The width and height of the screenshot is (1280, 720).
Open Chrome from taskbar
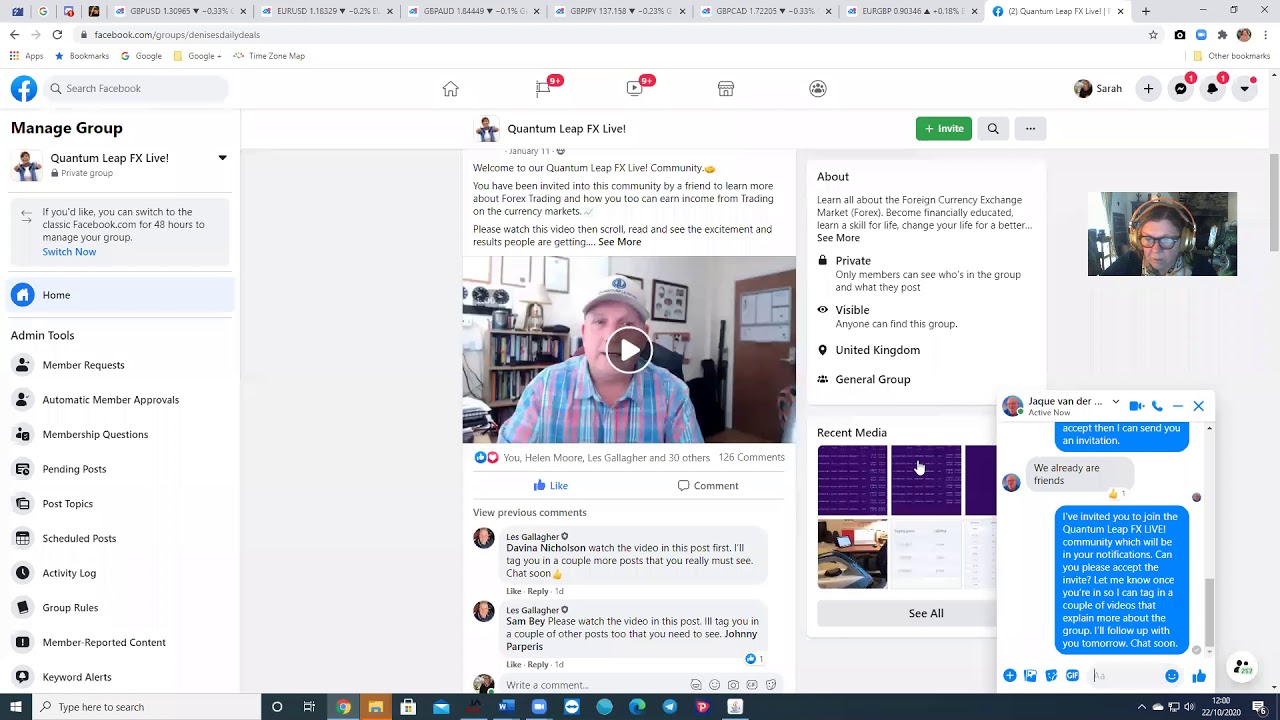coord(343,707)
